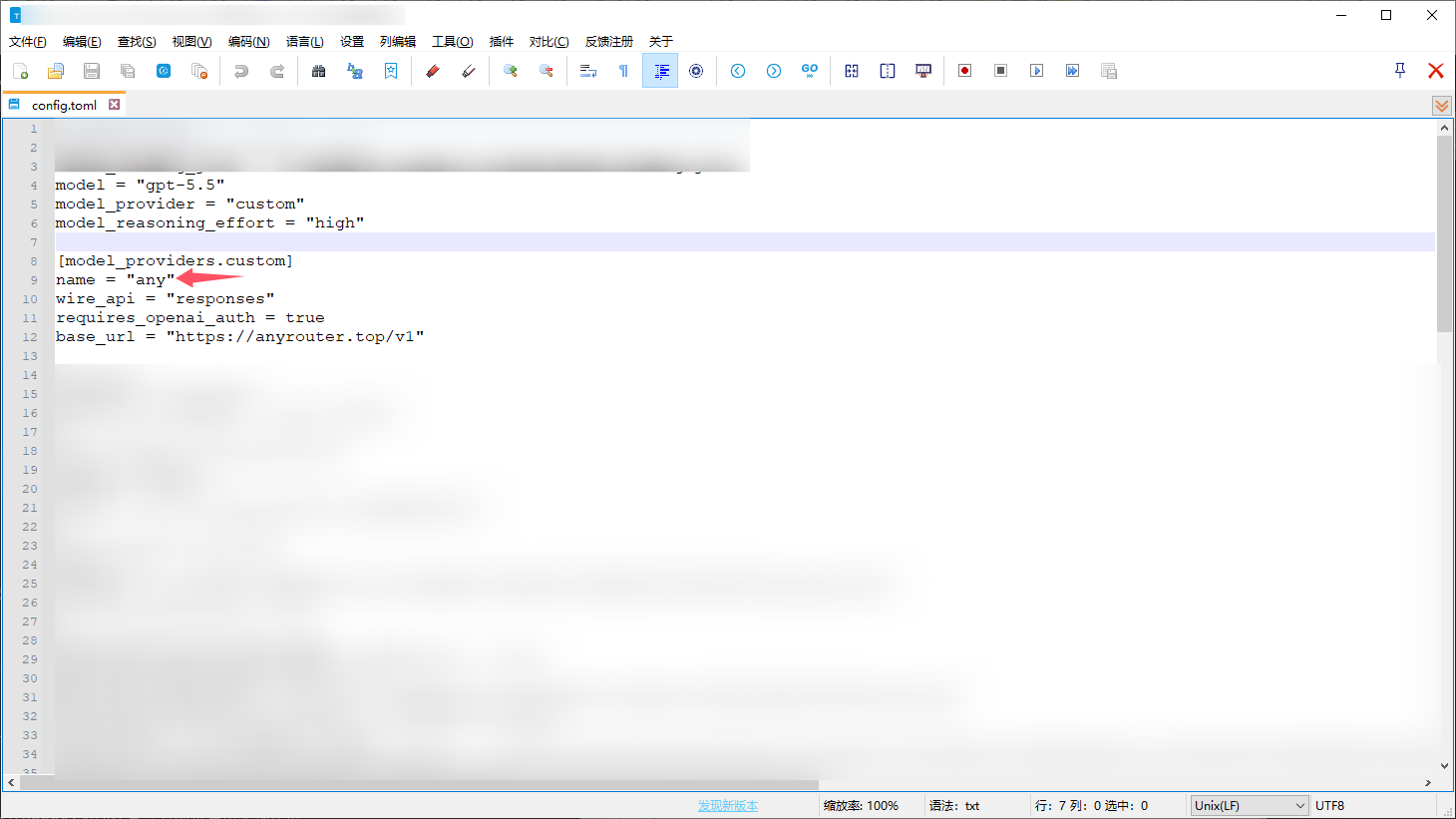Open the 编码(N) menu
This screenshot has width=1456, height=819.
[248, 41]
